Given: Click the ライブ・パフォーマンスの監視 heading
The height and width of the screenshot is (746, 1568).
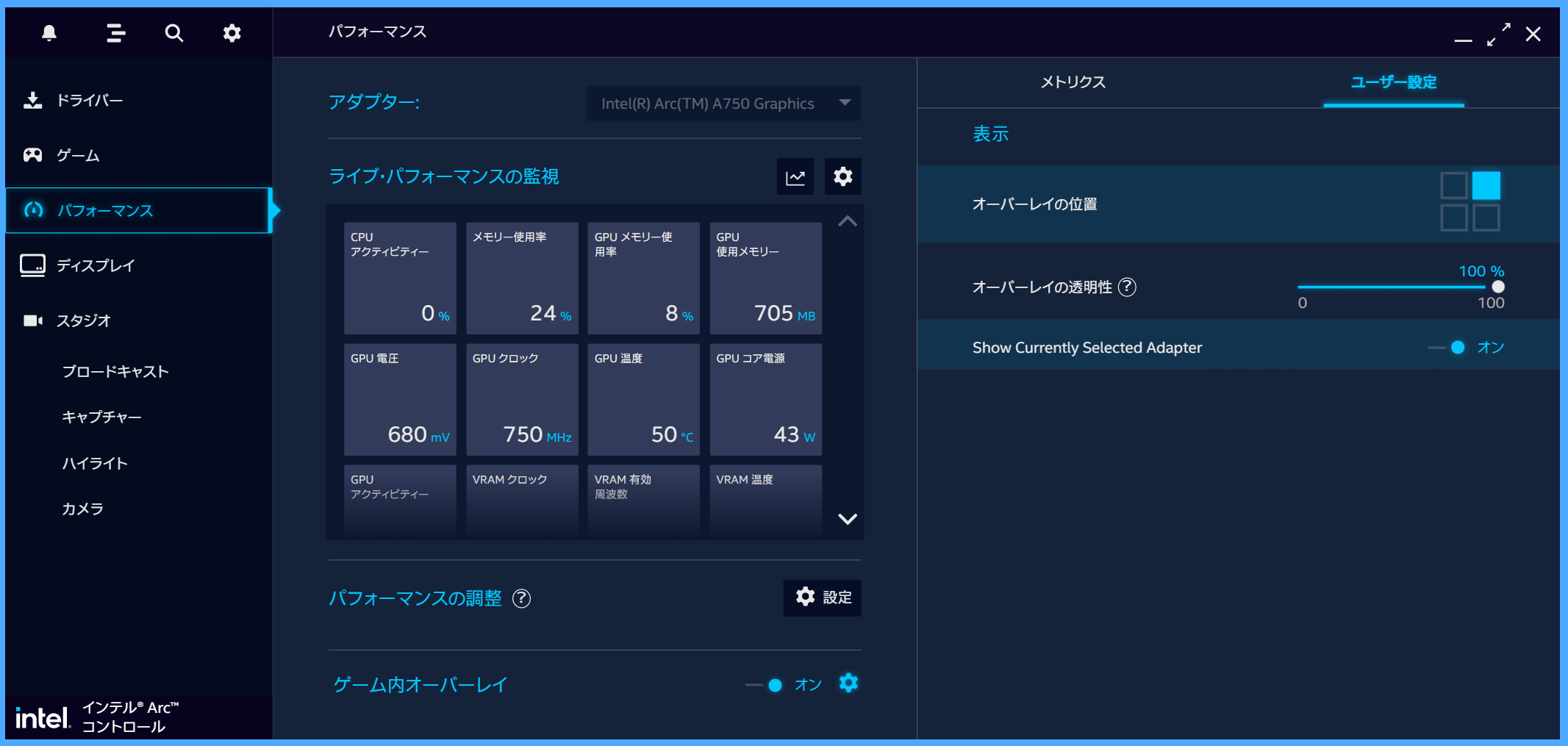Looking at the screenshot, I should [443, 176].
